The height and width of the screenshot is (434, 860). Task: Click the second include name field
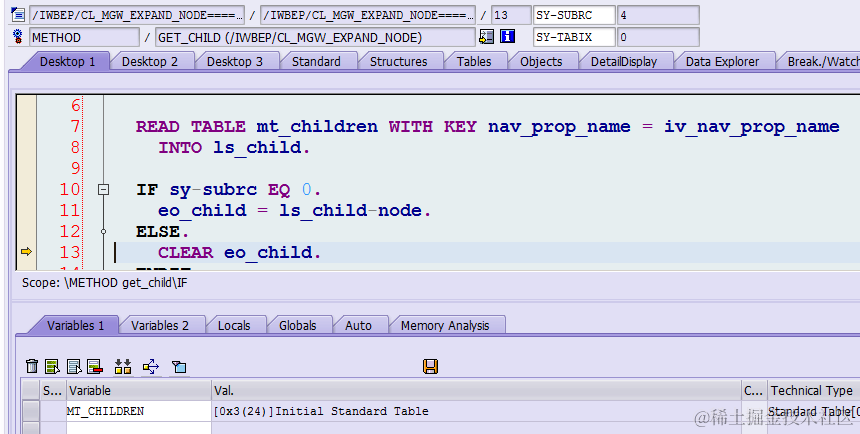click(x=367, y=15)
